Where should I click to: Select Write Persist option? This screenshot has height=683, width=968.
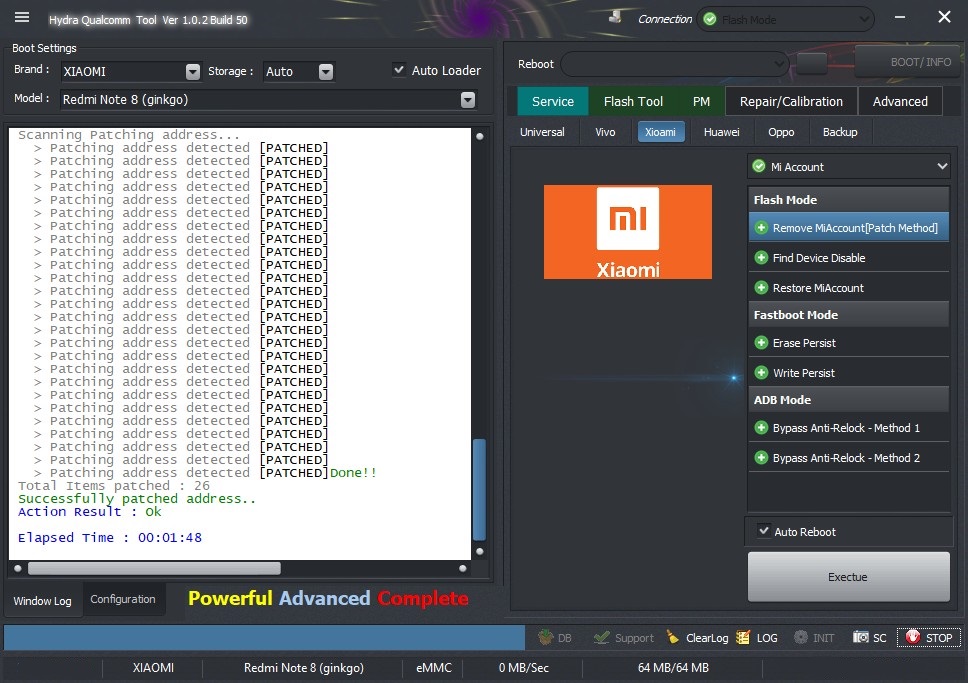point(848,372)
